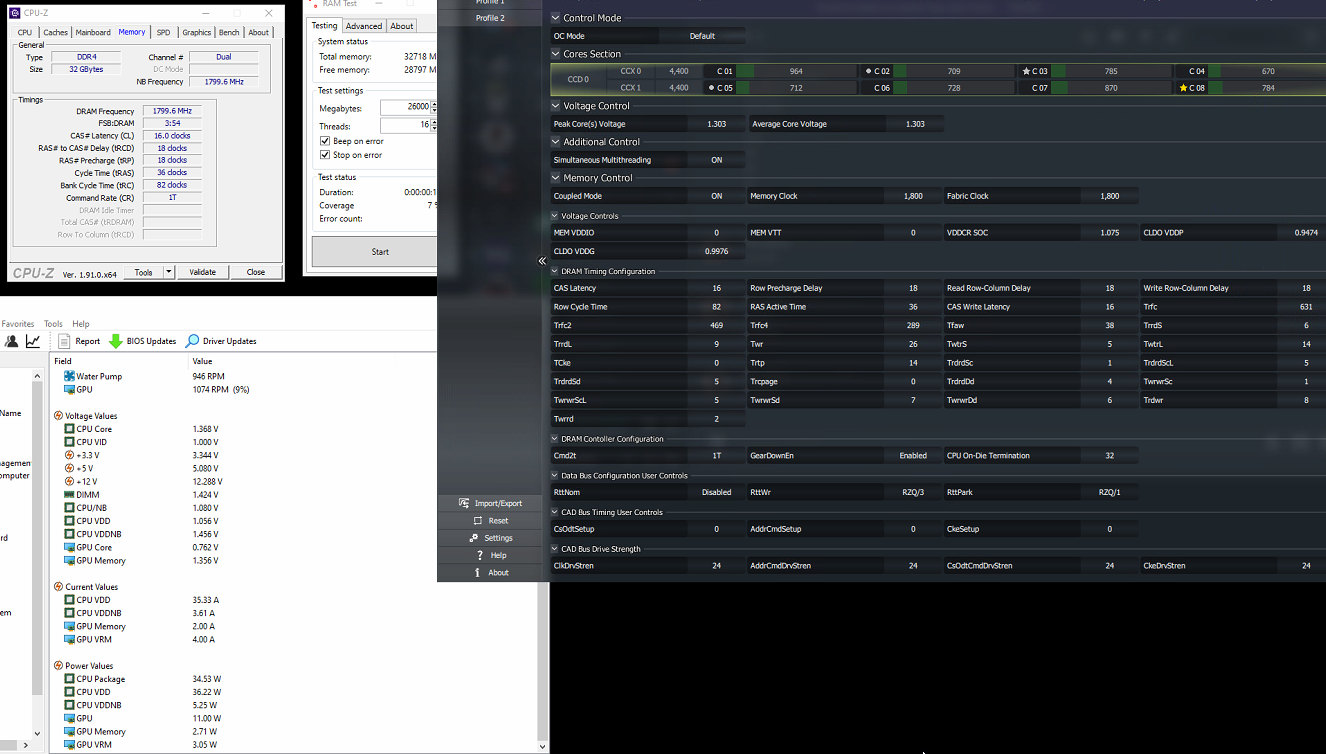The image size is (1326, 754).
Task: Collapse CAD Bus Drive Strength subsection
Action: click(555, 549)
